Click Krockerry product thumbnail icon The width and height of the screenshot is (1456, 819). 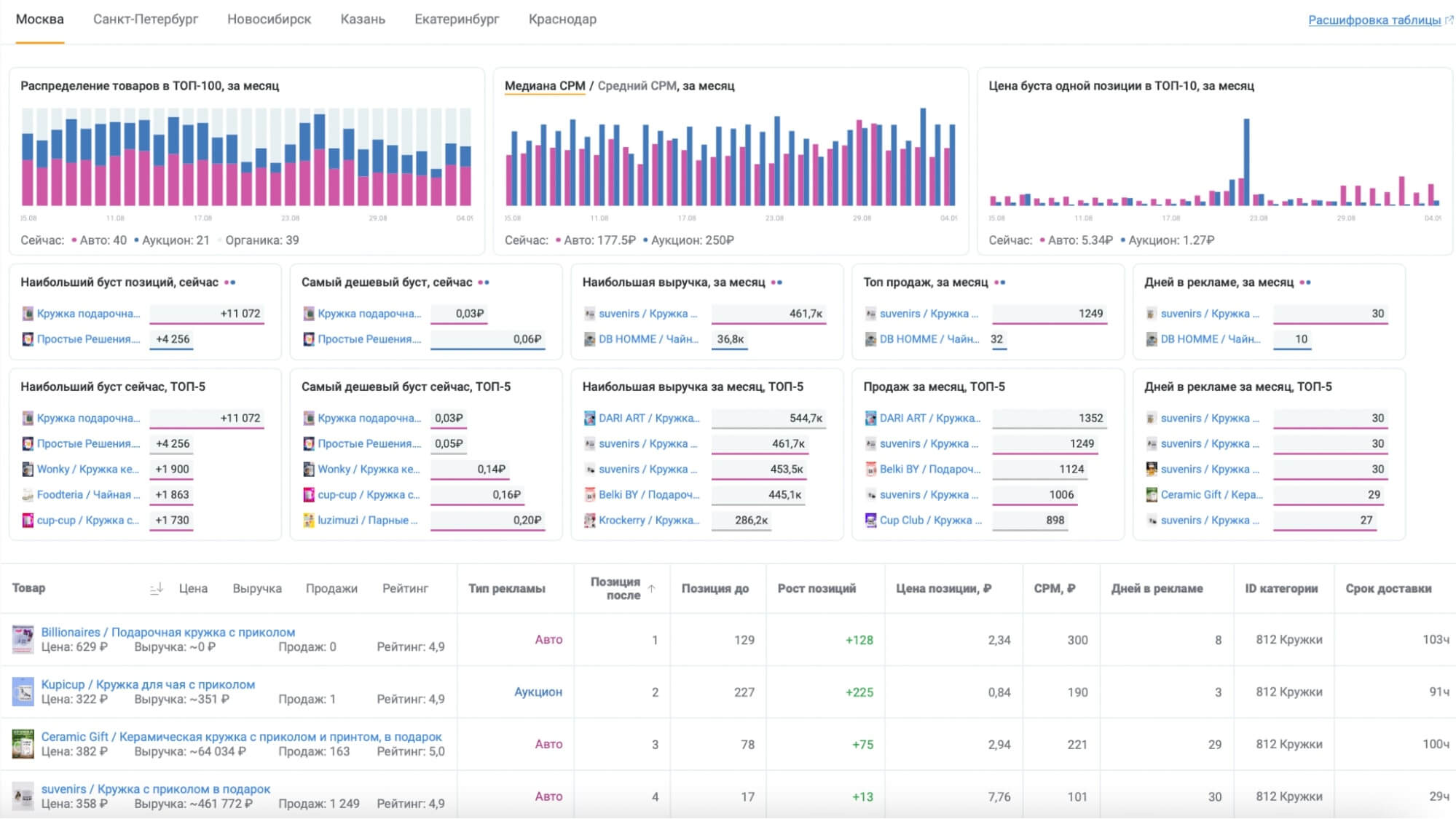point(590,520)
